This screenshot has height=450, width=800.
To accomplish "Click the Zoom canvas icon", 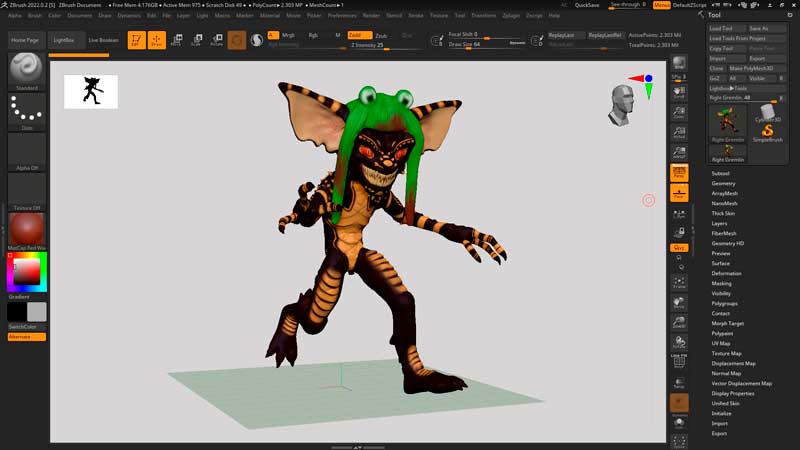I will (x=679, y=112).
